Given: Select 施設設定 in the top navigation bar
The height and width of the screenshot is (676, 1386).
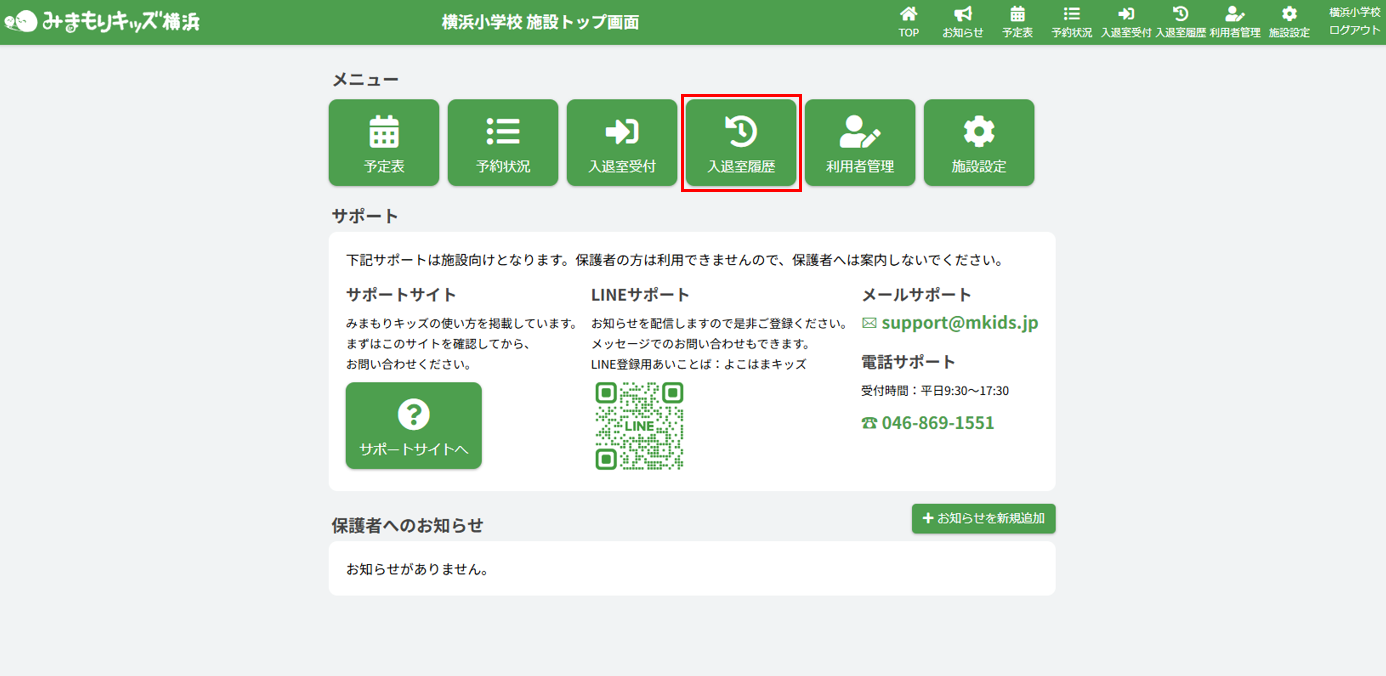Looking at the screenshot, I should [x=1289, y=22].
